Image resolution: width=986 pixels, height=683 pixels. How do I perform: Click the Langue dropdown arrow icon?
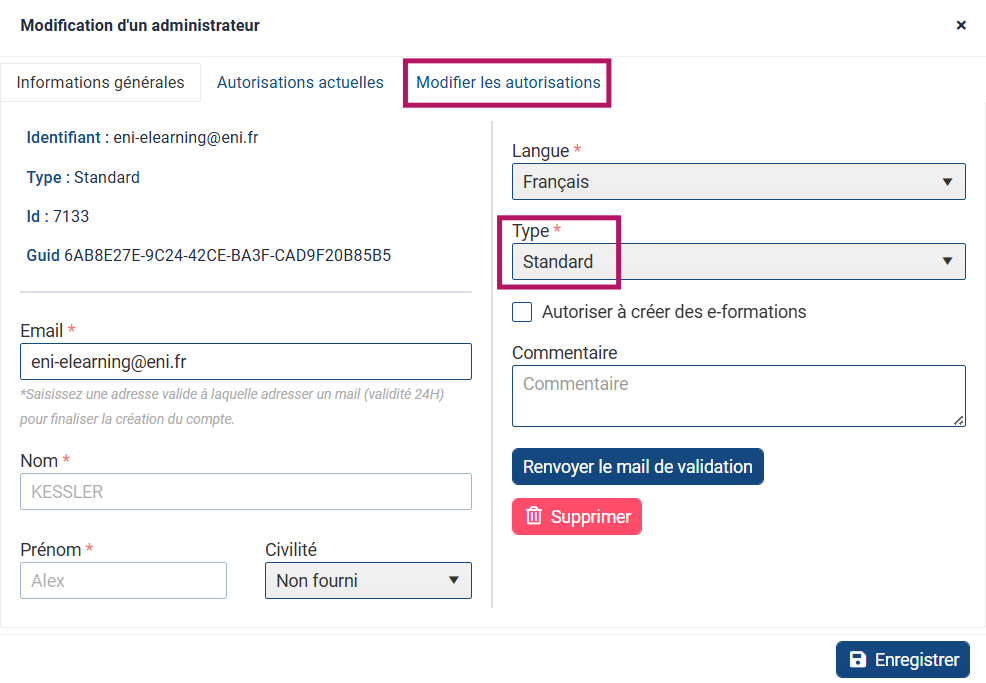(x=947, y=182)
